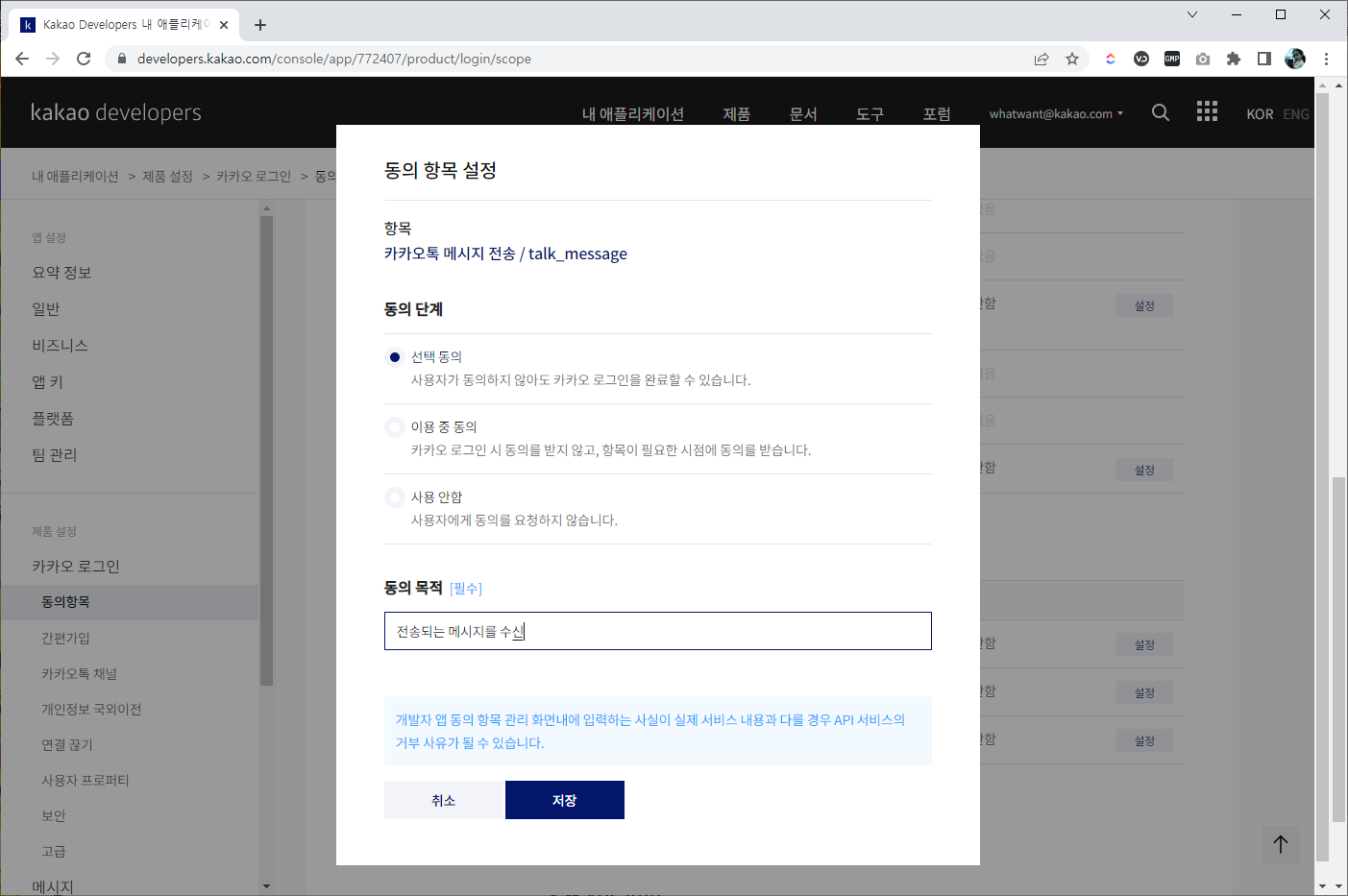Go back with browser back arrow
Image resolution: width=1348 pixels, height=896 pixels.
click(x=22, y=59)
